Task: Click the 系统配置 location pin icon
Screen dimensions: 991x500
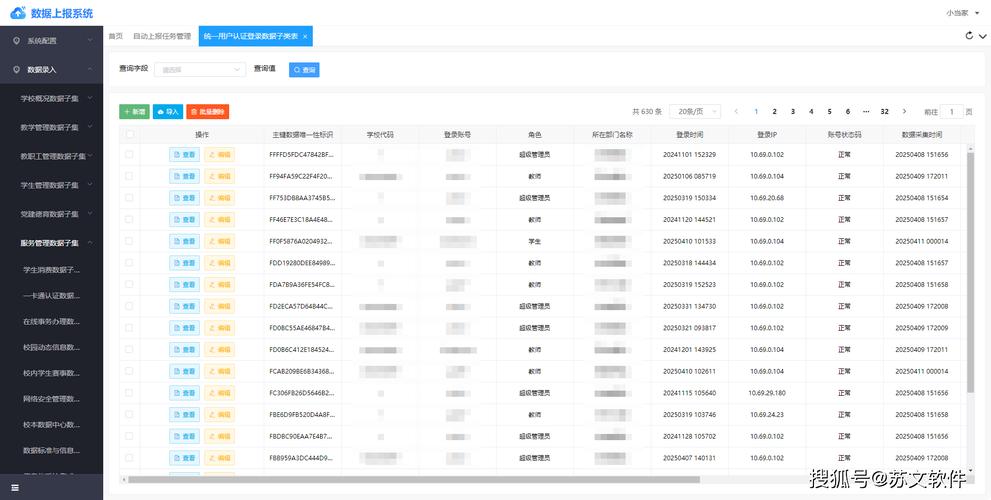Action: coord(16,41)
